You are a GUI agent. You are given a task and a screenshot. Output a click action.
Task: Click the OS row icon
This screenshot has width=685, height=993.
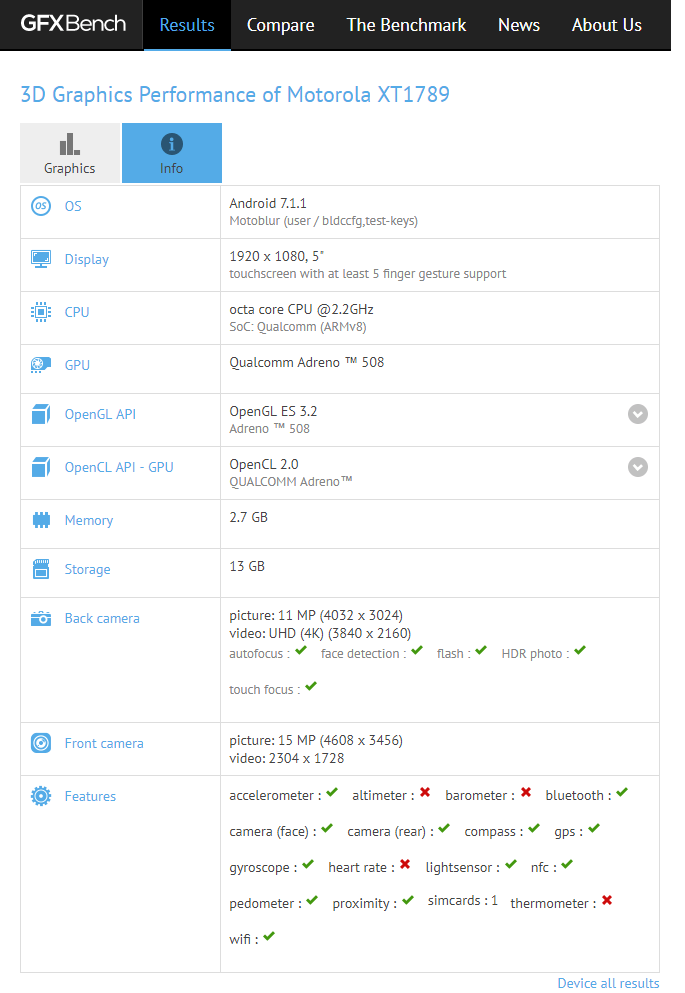(41, 206)
